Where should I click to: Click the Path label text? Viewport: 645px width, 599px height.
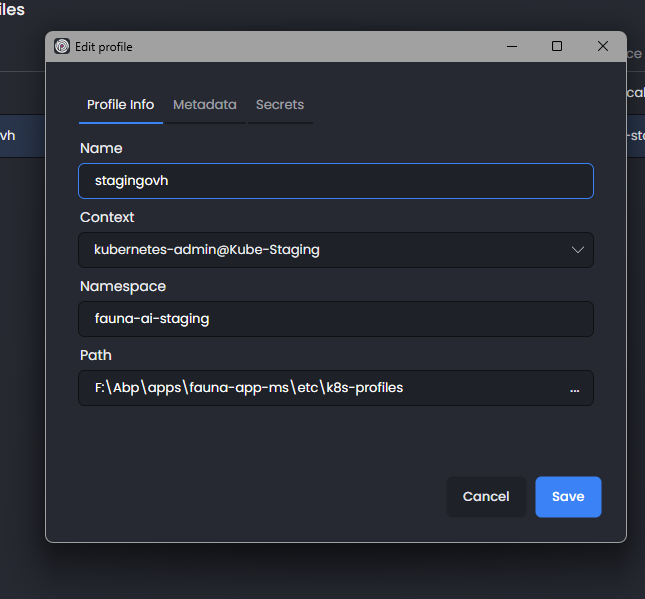(96, 355)
